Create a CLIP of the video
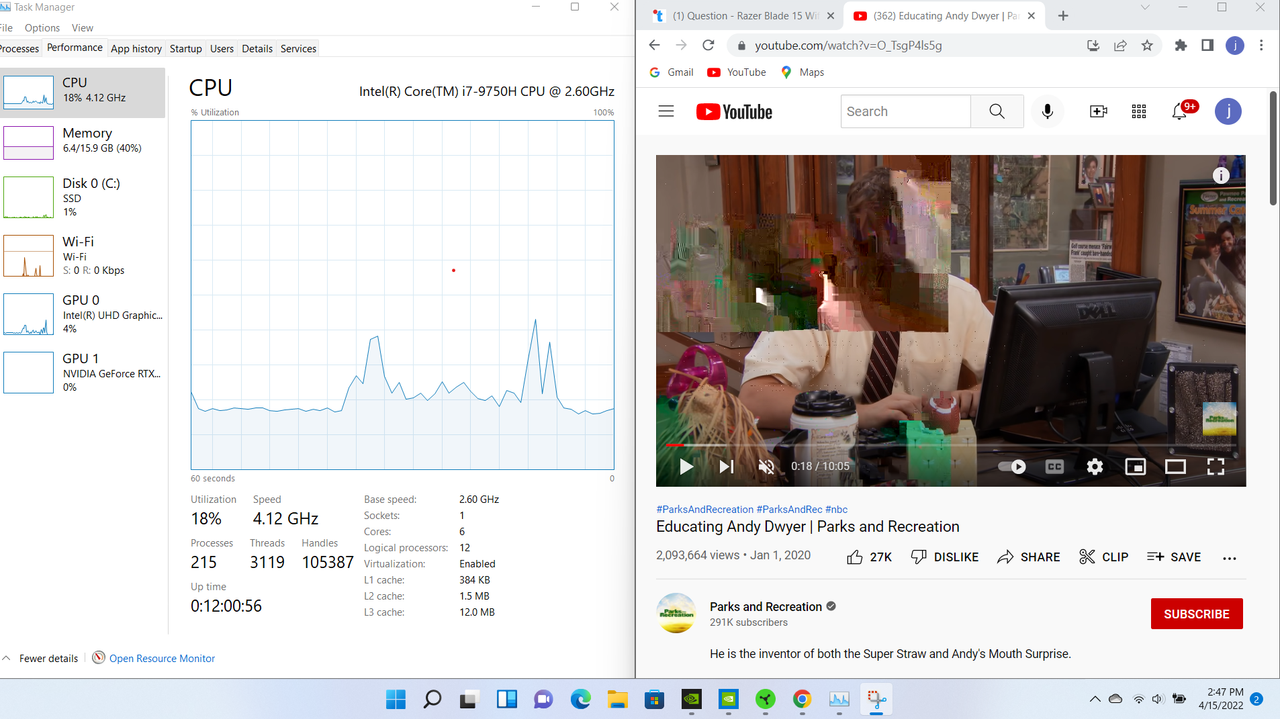1280x719 pixels. coord(1103,557)
